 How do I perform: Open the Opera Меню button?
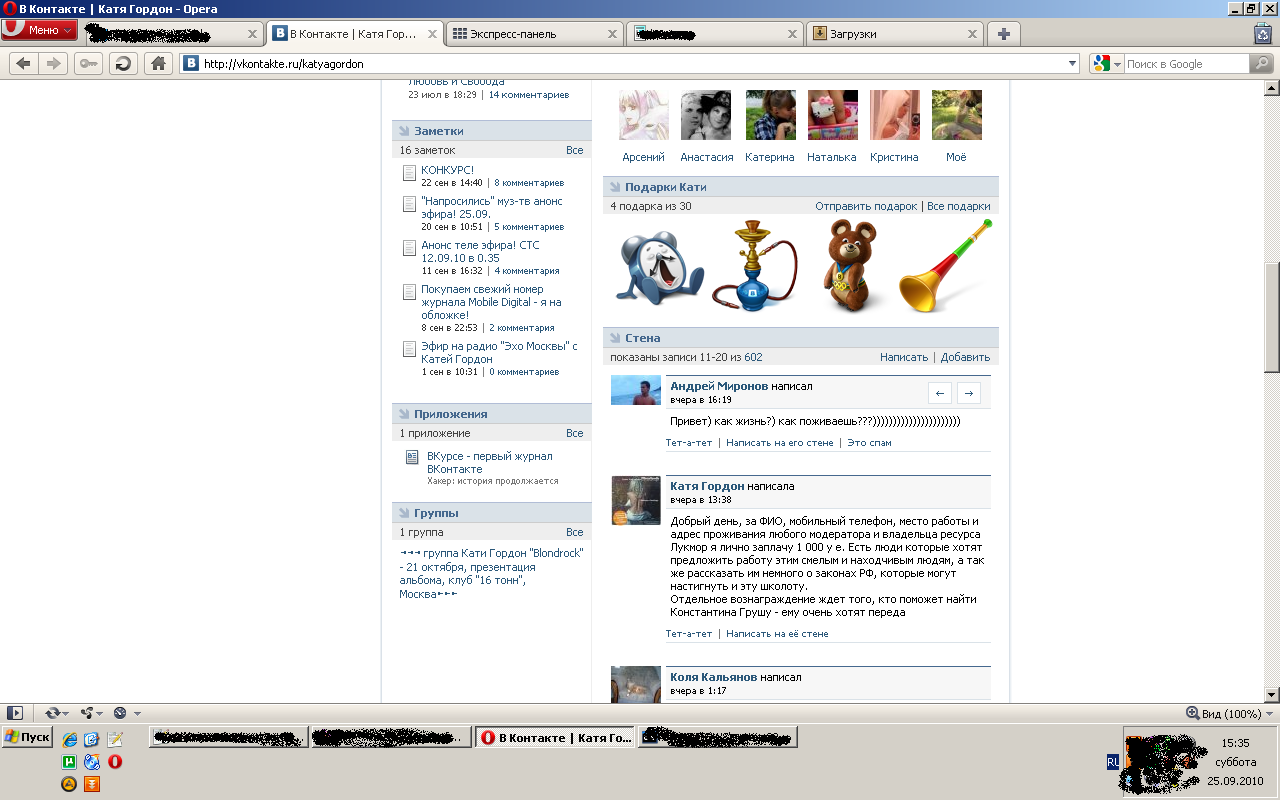(x=40, y=30)
